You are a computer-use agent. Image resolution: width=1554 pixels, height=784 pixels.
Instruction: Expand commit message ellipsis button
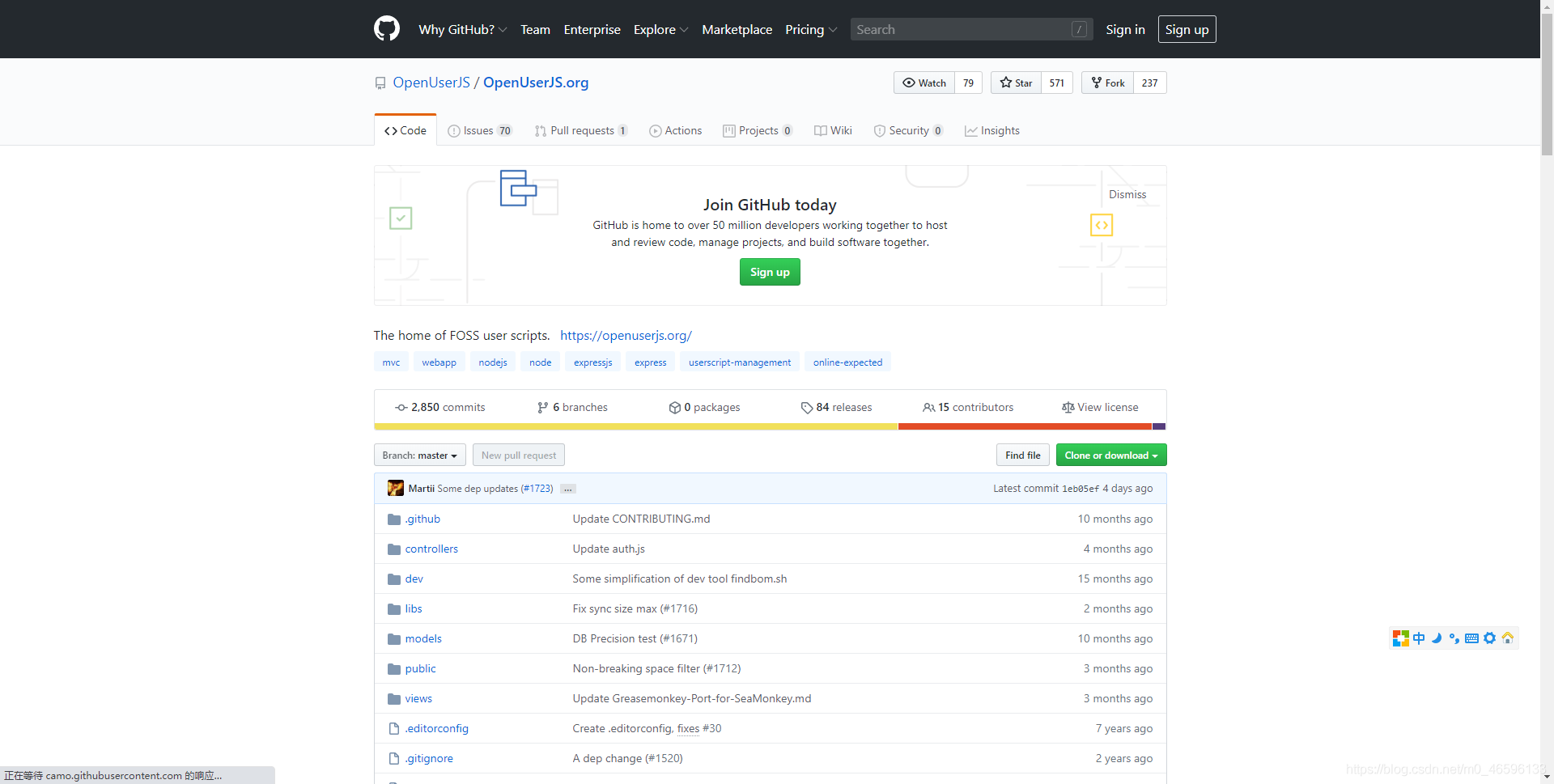568,489
